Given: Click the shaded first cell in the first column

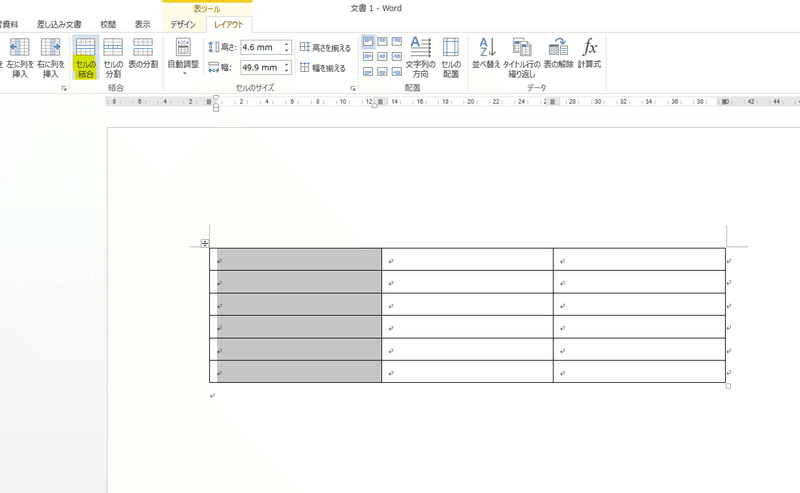Looking at the screenshot, I should coord(295,260).
